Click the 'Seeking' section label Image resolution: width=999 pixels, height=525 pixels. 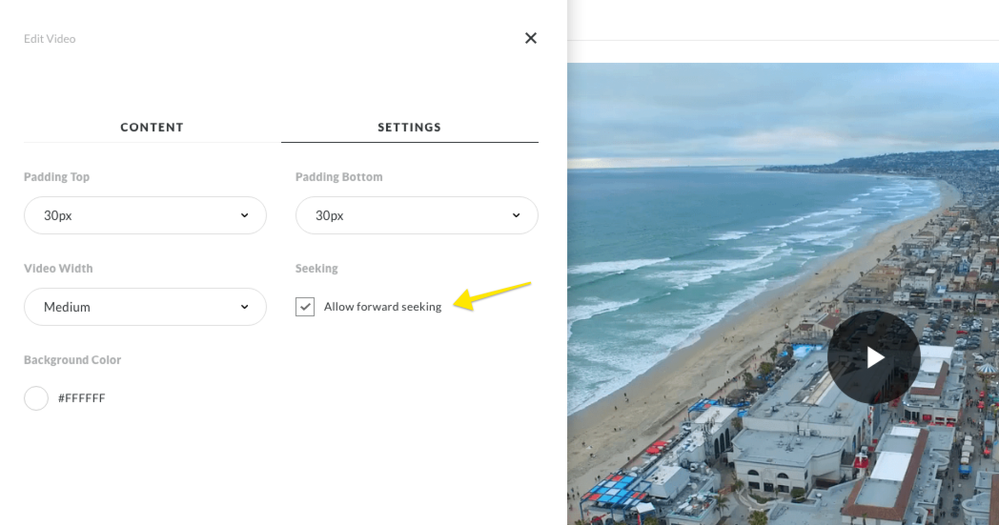(316, 268)
